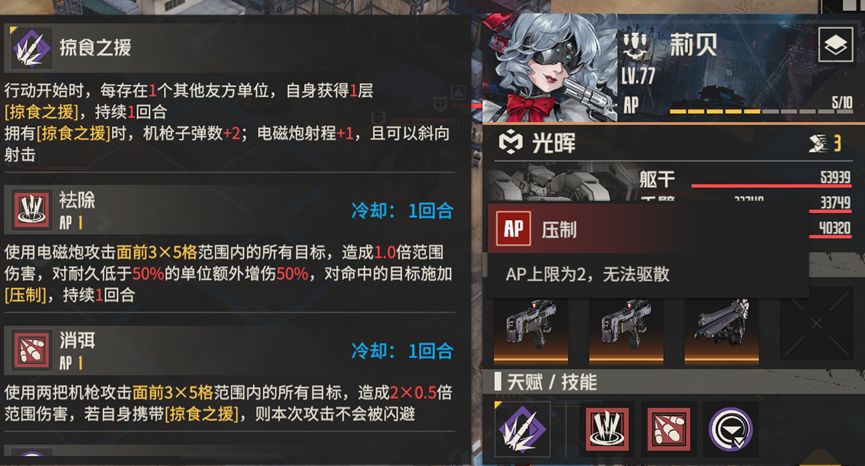Select the second machine gun weapon slot

626,330
